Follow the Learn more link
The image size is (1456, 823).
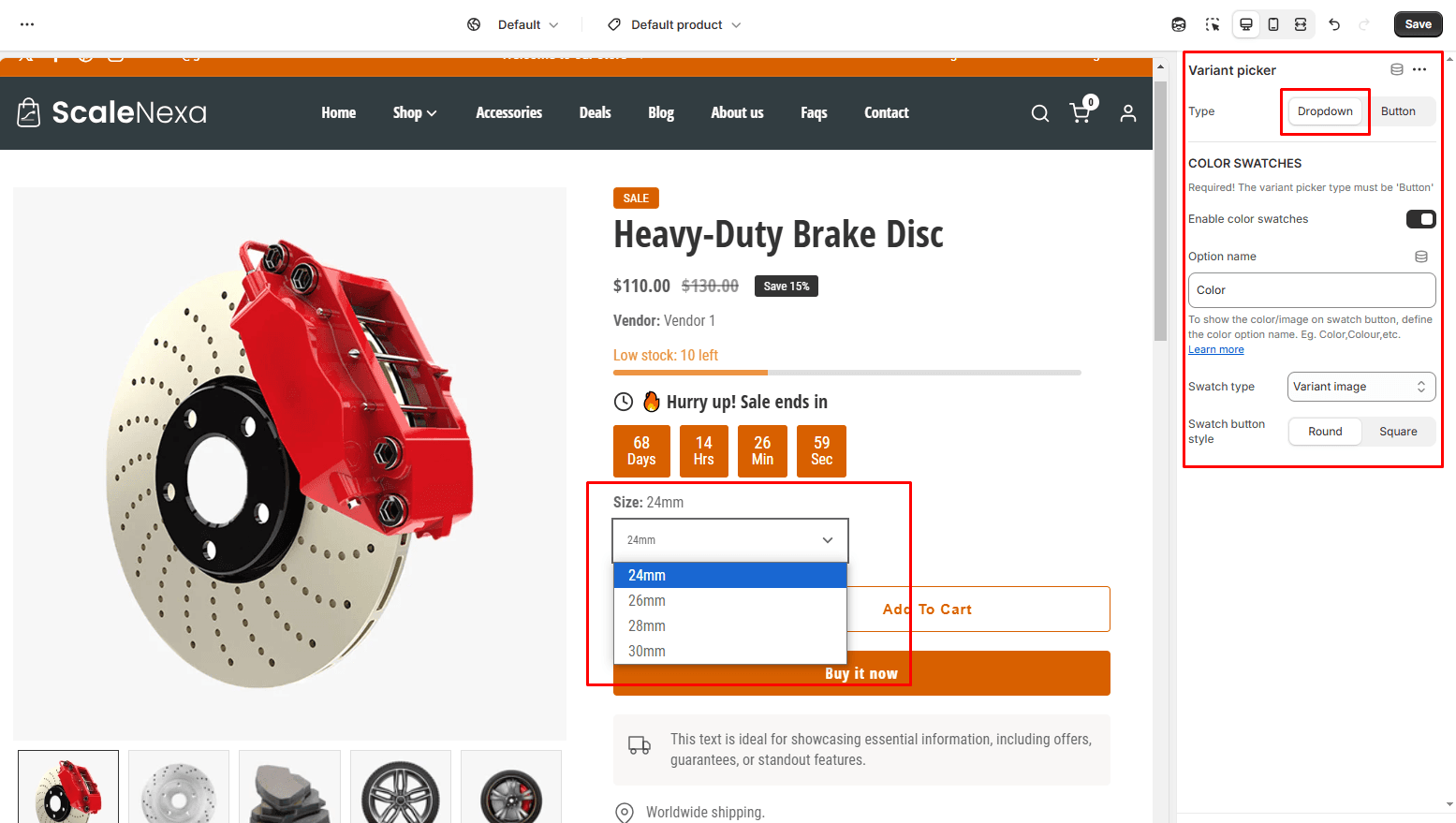pyautogui.click(x=1215, y=350)
